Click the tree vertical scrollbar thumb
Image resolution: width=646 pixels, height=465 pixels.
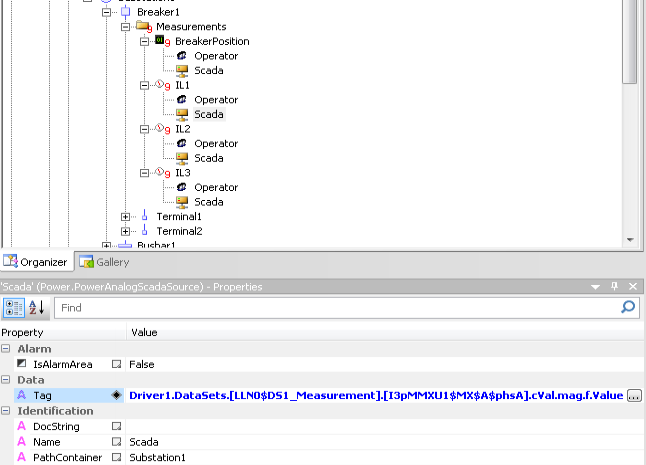[x=630, y=41]
